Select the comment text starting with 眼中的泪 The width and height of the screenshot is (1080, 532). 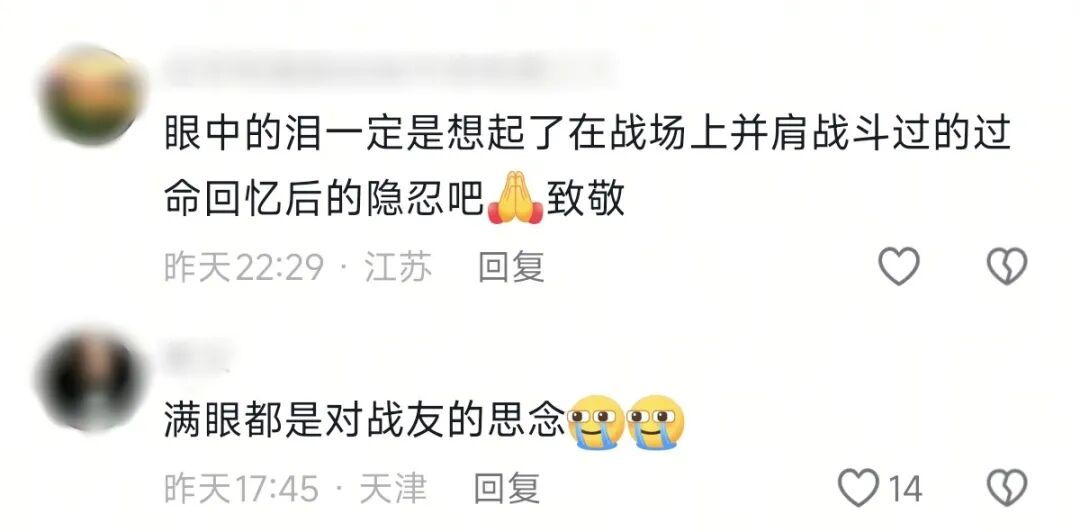click(x=588, y=167)
